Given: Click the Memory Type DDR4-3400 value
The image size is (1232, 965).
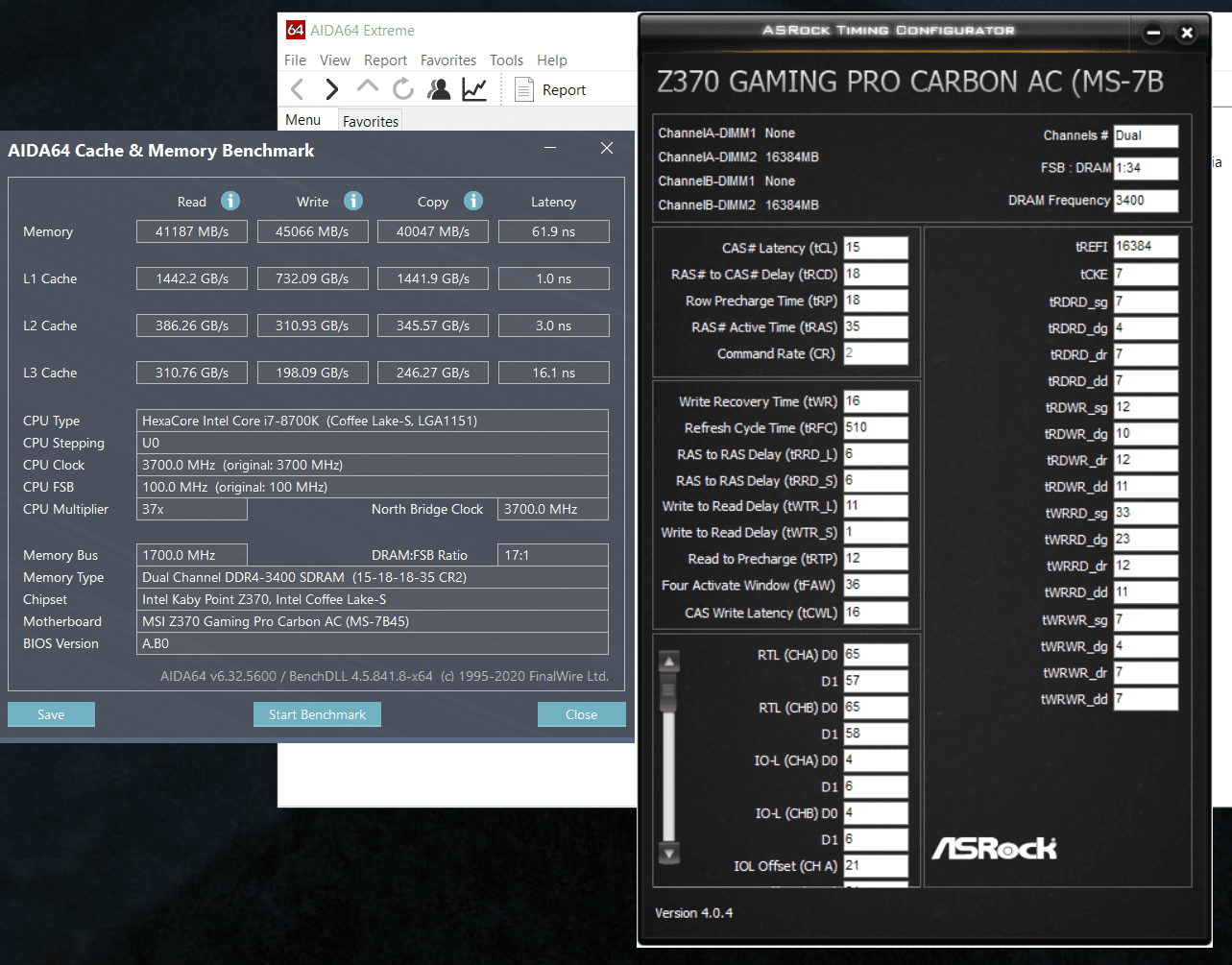Looking at the screenshot, I should (373, 577).
